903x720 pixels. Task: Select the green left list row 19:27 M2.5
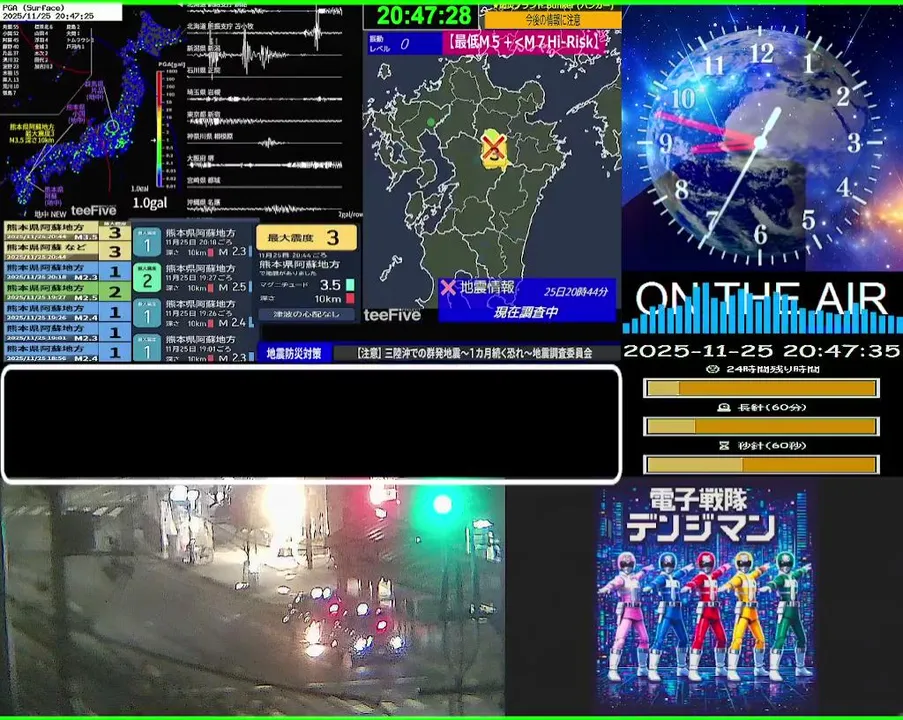(x=67, y=291)
